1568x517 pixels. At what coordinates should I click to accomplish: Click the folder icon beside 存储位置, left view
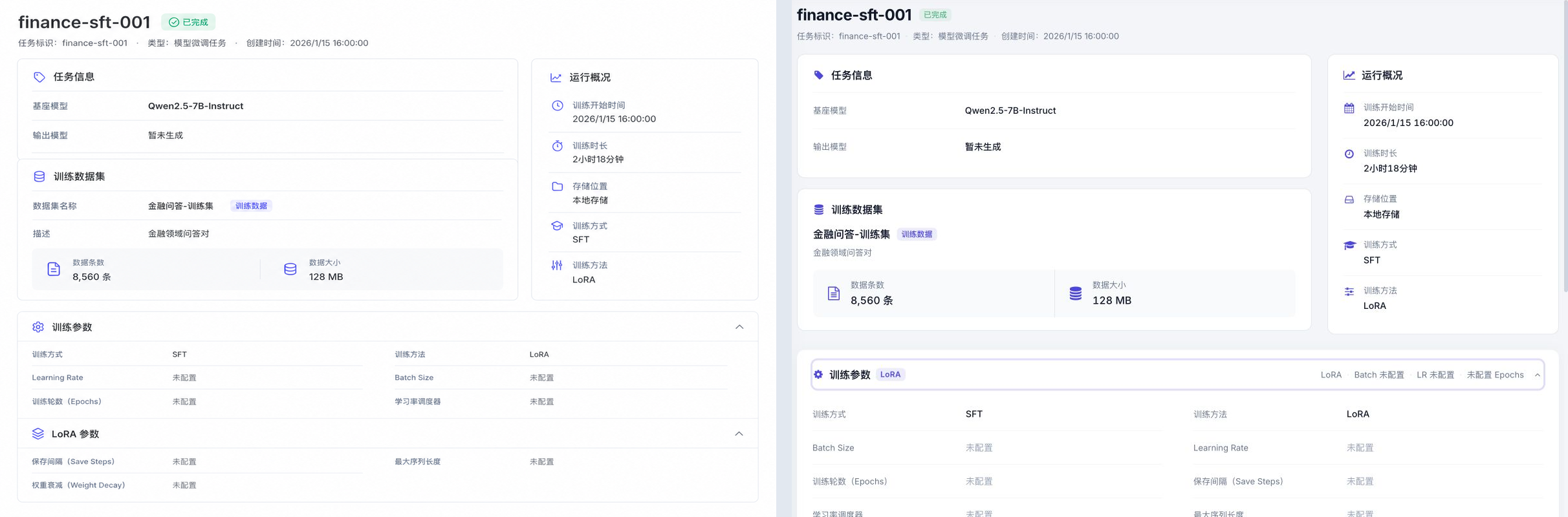click(557, 186)
